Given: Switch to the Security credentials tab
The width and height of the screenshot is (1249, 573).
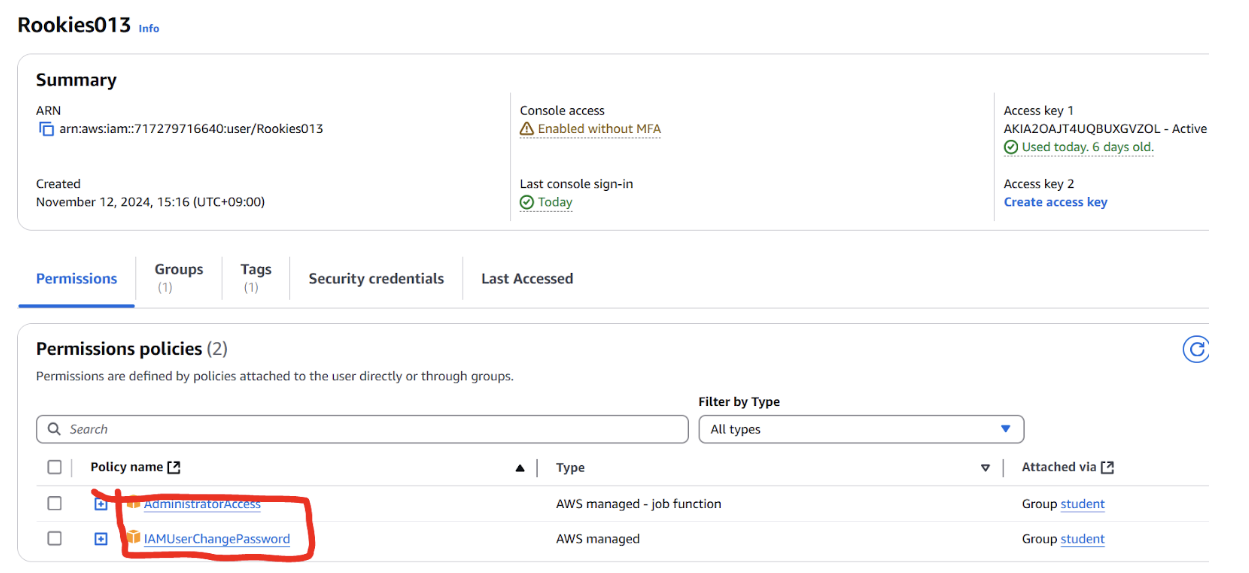Looking at the screenshot, I should pyautogui.click(x=376, y=279).
